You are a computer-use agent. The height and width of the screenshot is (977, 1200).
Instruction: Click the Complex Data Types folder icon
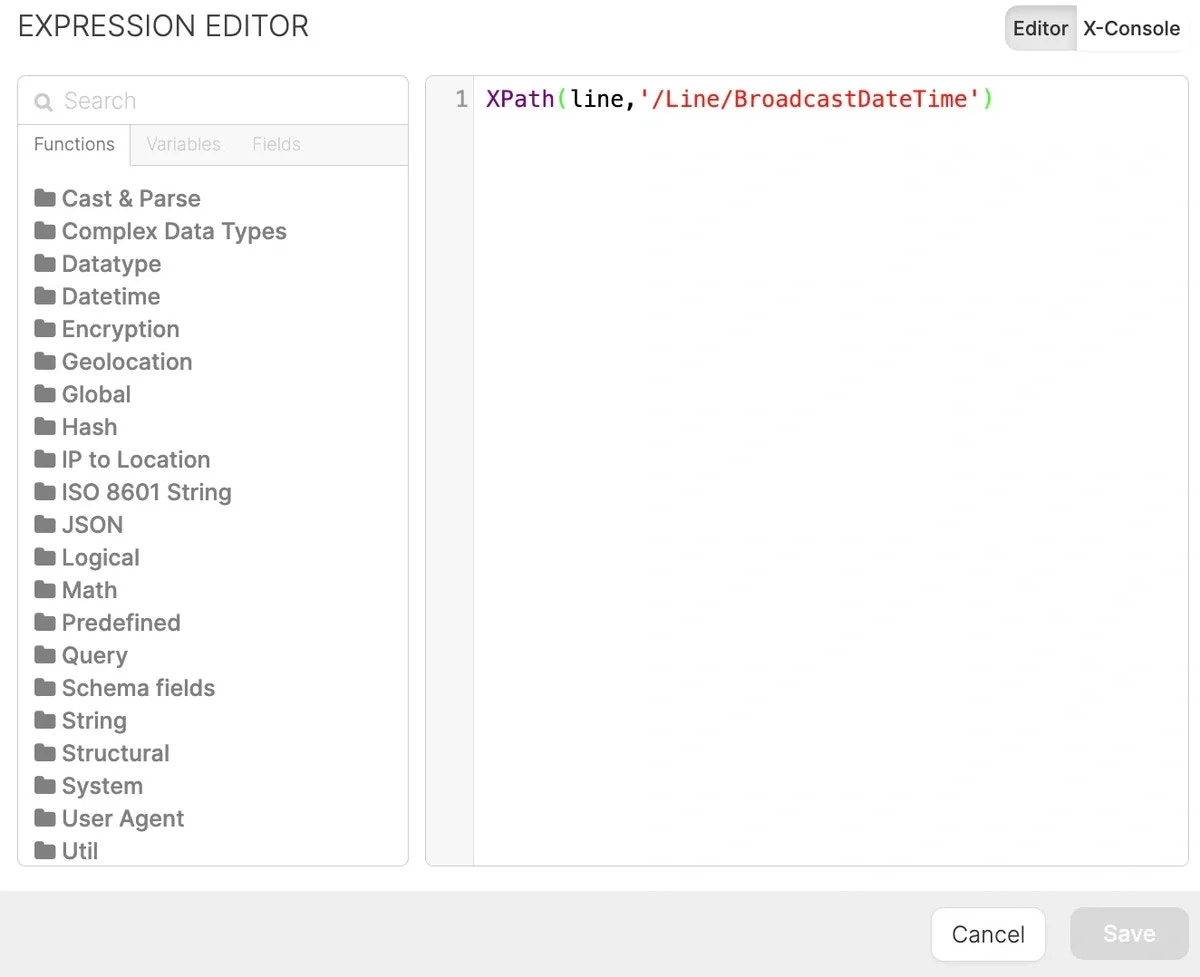click(44, 231)
